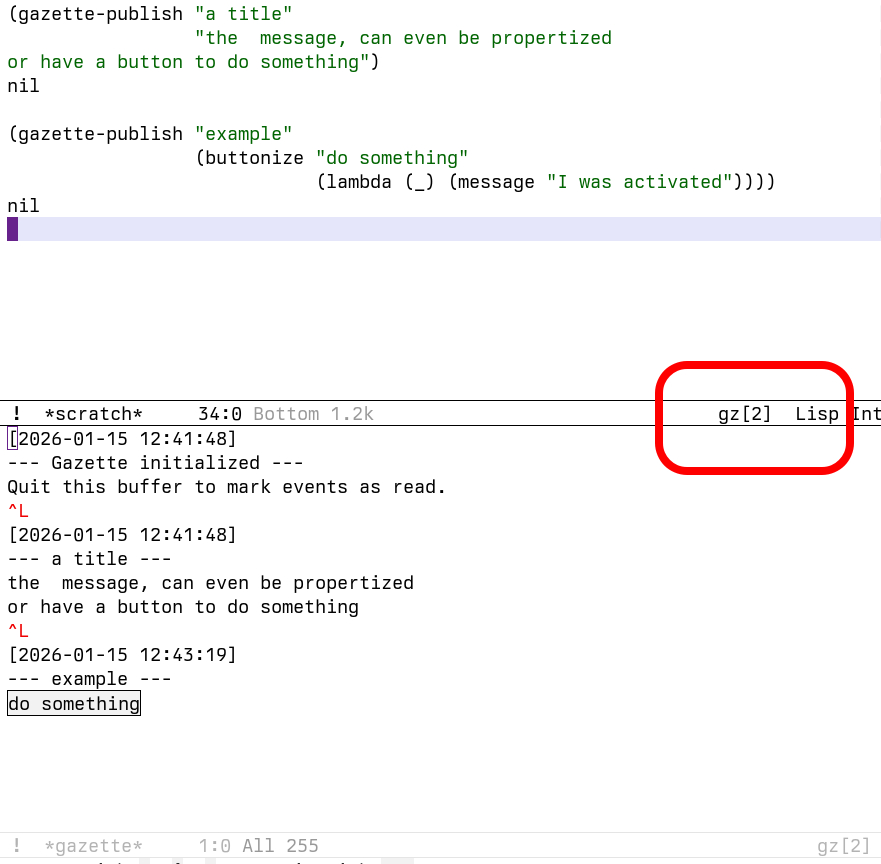
Task: Open the major mode menu via "Lisp Int" label
Action: point(820,413)
